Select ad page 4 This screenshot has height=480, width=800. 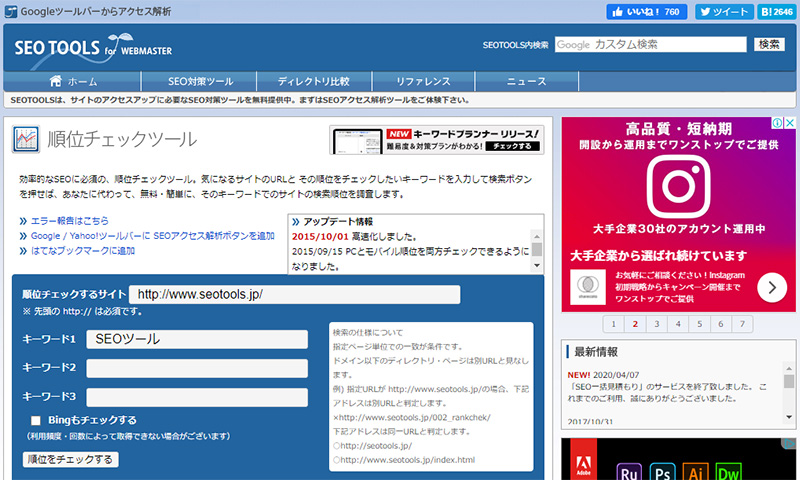(x=678, y=324)
